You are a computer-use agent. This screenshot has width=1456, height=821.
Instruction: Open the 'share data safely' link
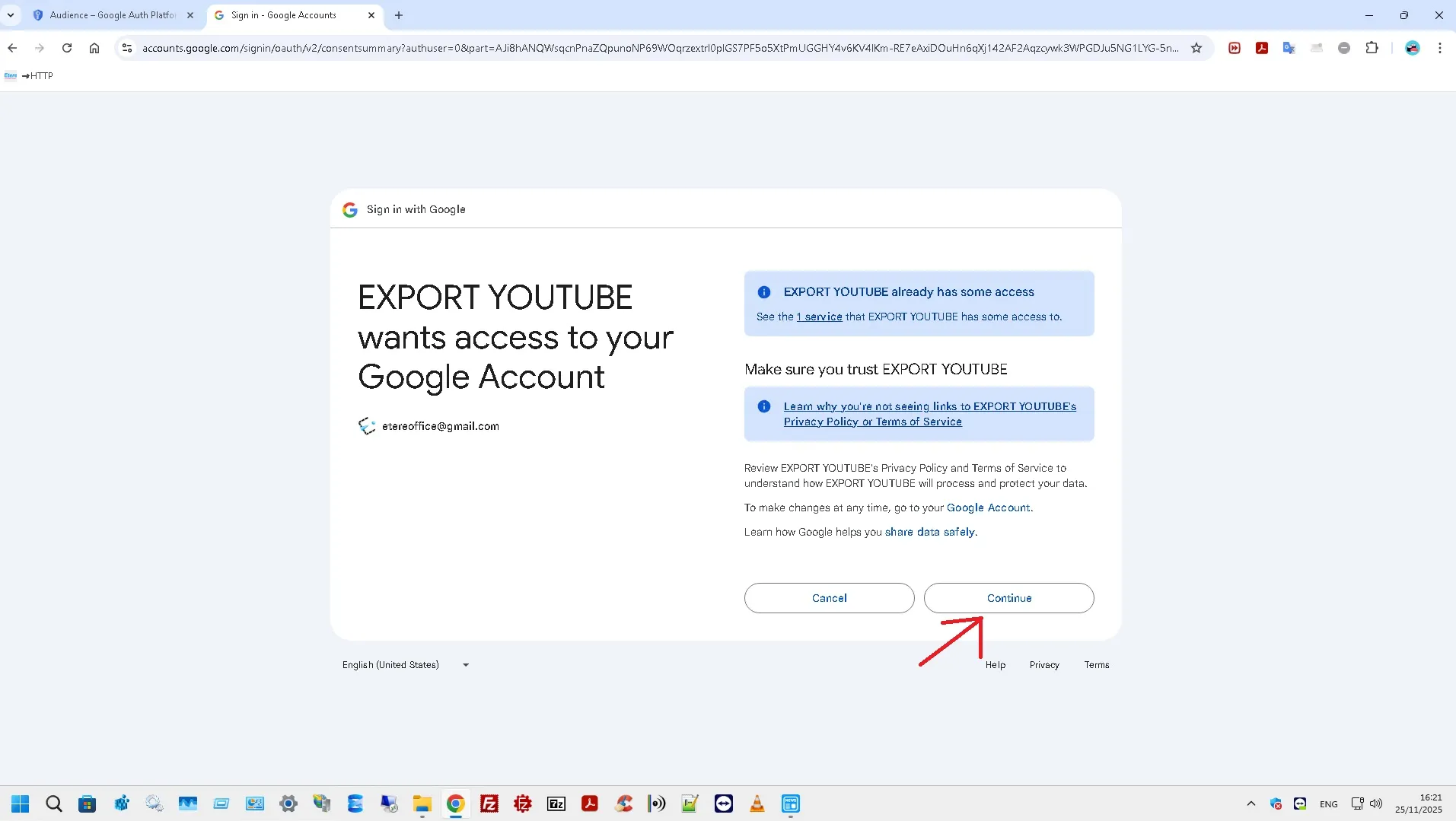[929, 532]
